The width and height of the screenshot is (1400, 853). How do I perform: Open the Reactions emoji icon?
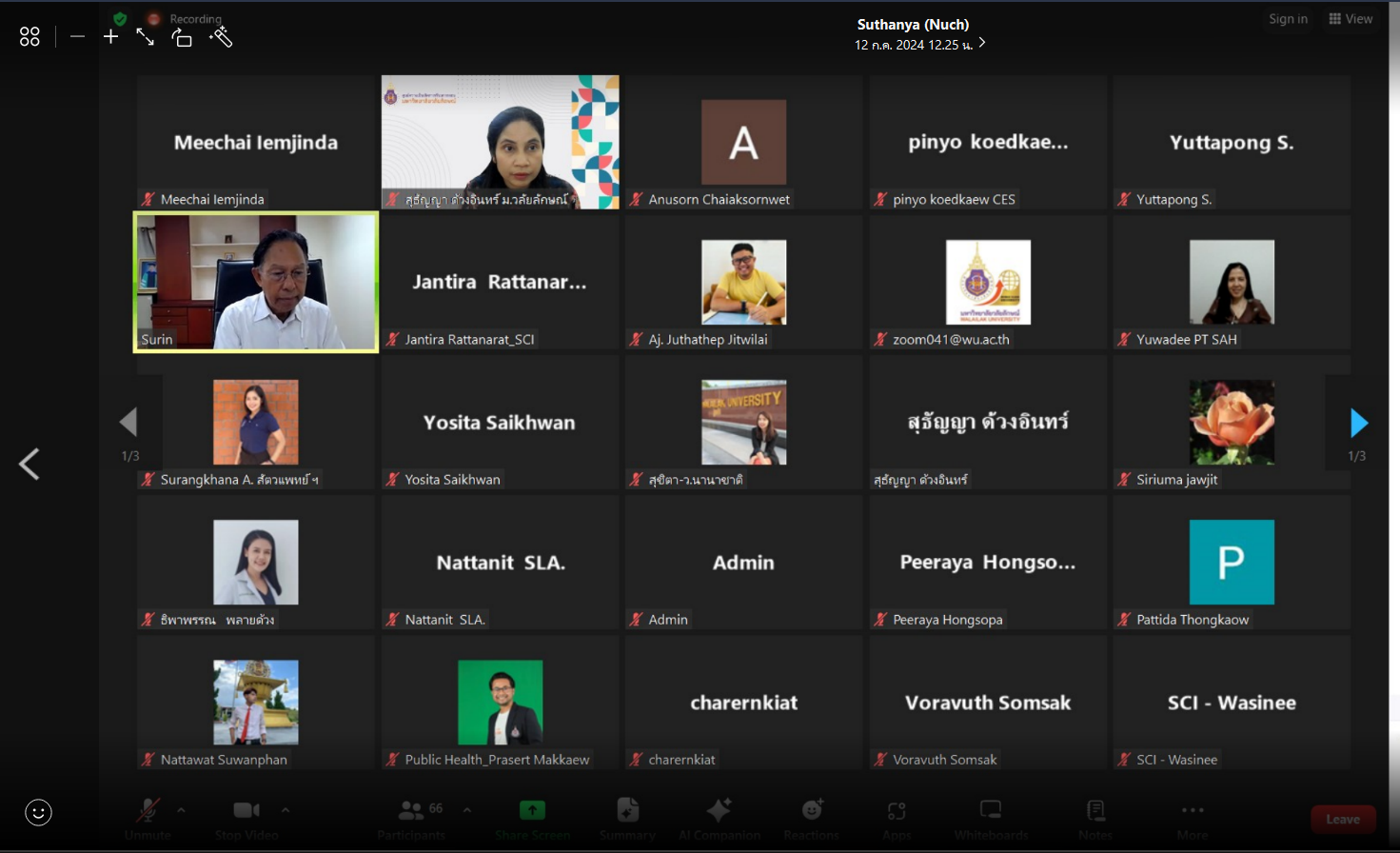812,811
